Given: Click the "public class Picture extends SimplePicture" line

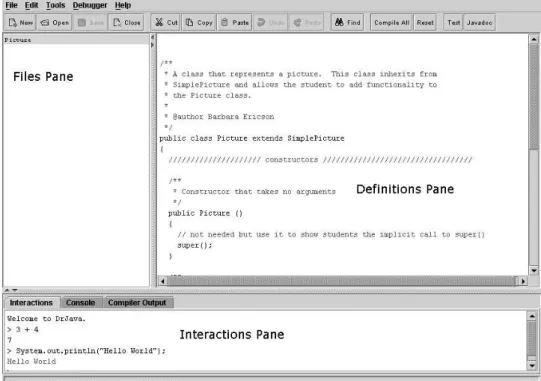Looking at the screenshot, I should pos(252,138).
